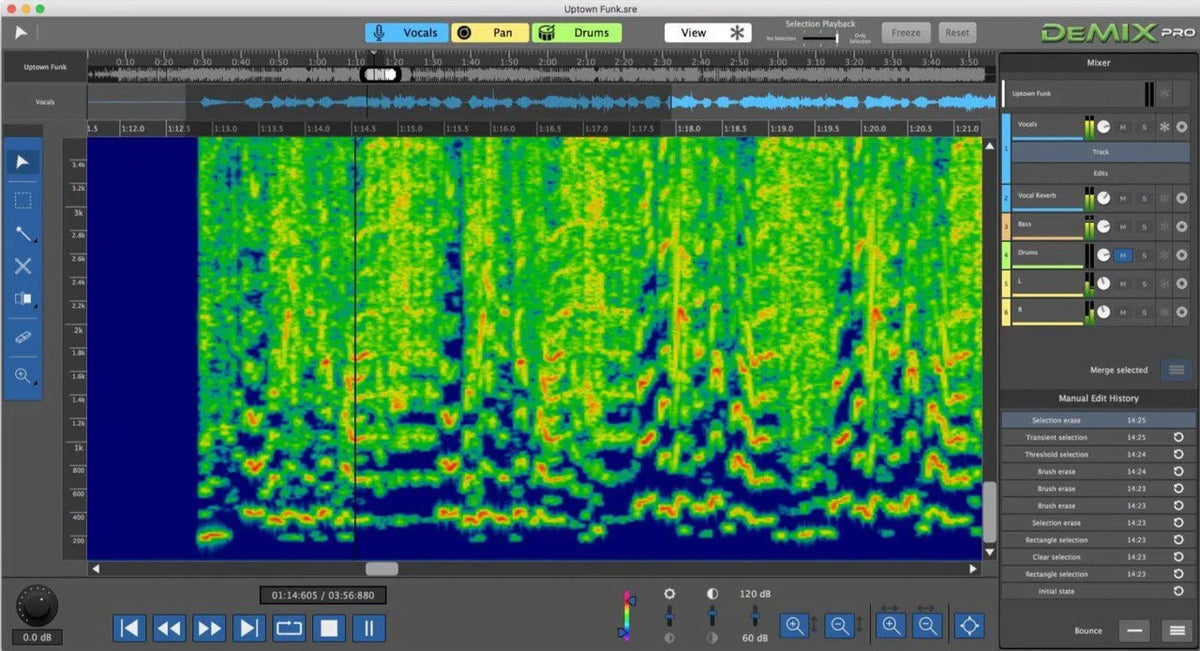Mute the Bass track
The image size is (1200, 651).
pyautogui.click(x=1122, y=224)
